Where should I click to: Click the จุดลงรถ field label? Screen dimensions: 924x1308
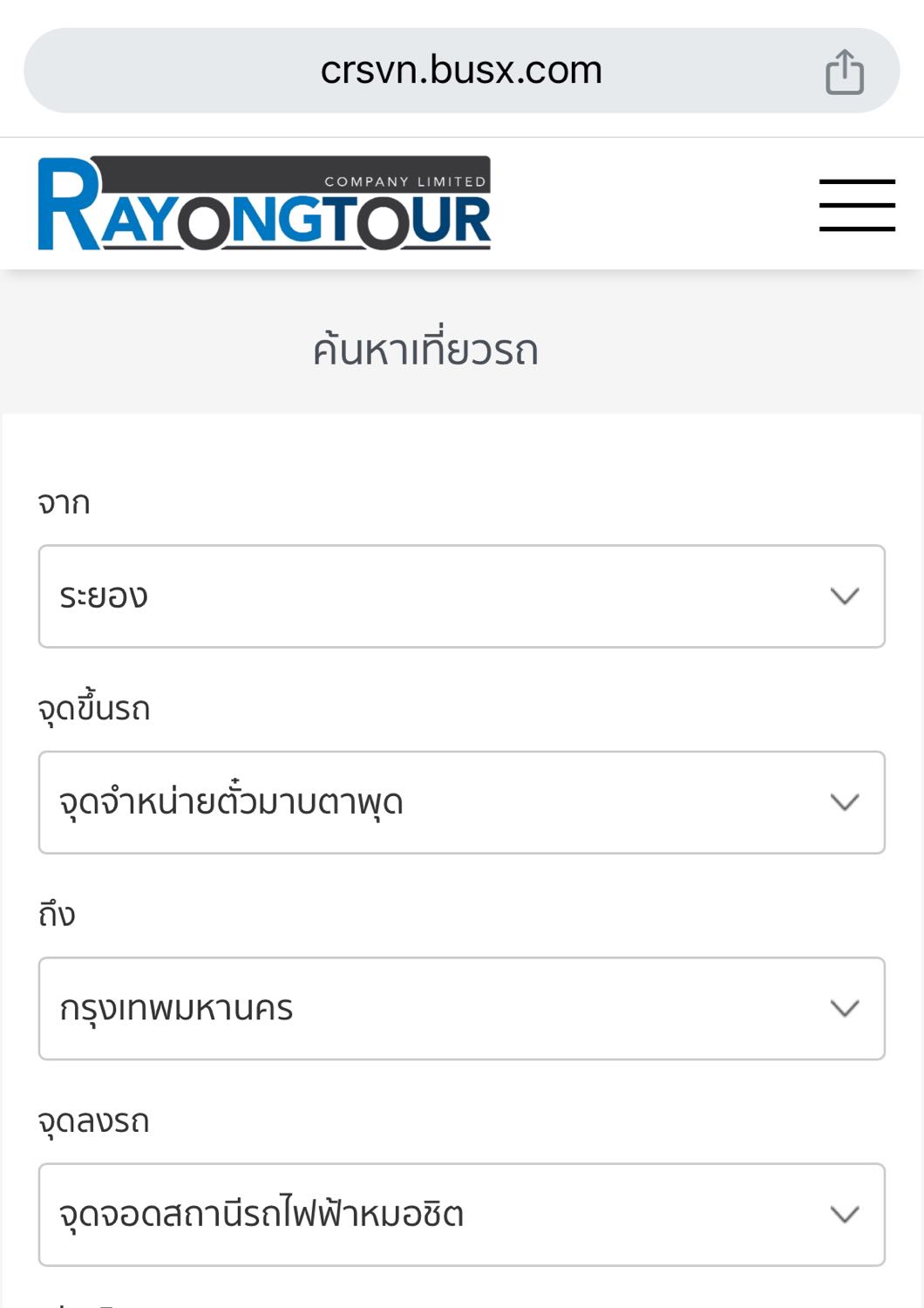94,1121
